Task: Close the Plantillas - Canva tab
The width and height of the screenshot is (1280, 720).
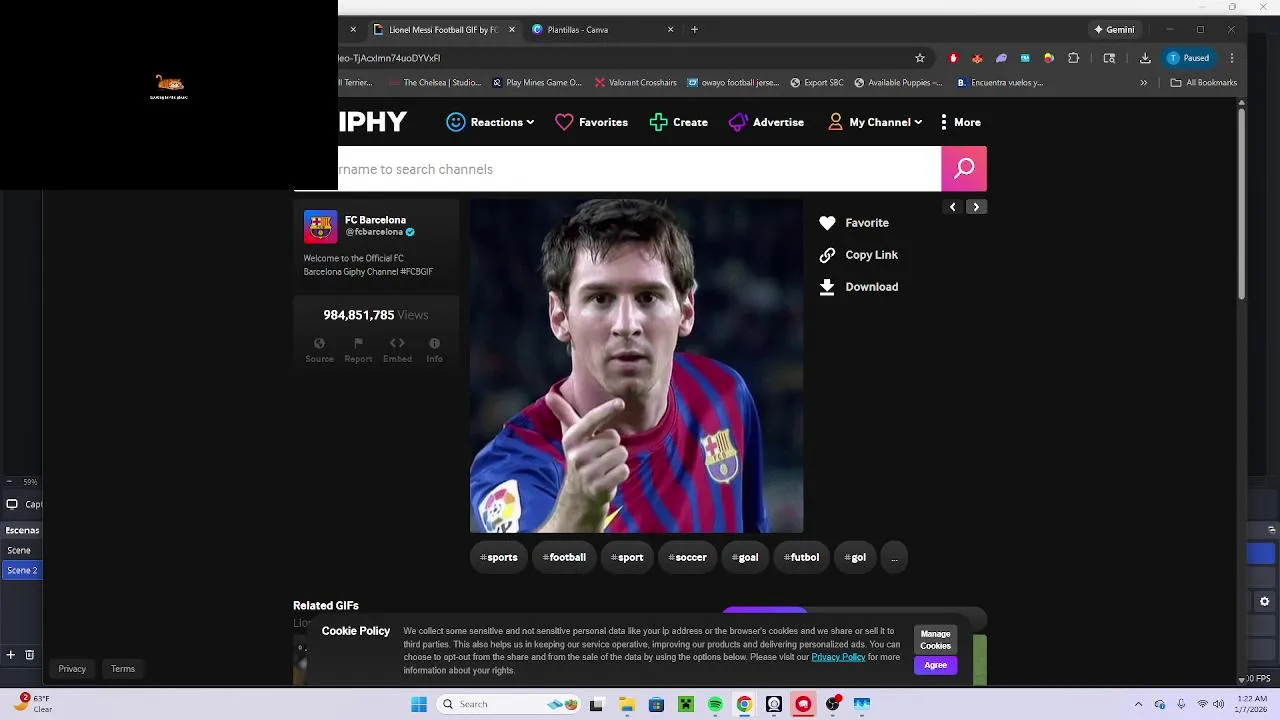Action: click(x=671, y=29)
